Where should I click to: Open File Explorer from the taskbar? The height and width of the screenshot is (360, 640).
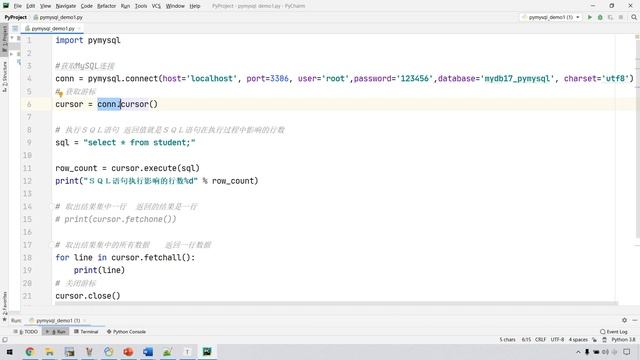tap(49, 351)
